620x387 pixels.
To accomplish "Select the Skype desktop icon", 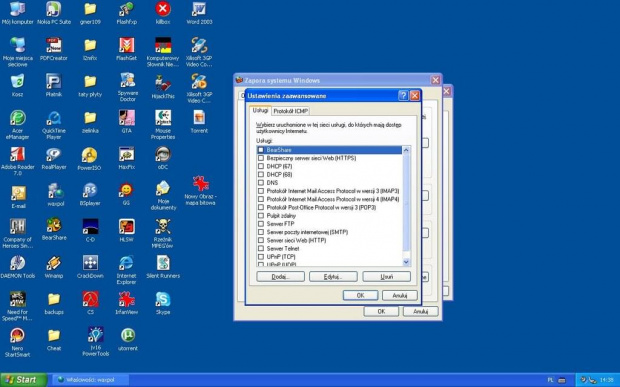I will 163,303.
